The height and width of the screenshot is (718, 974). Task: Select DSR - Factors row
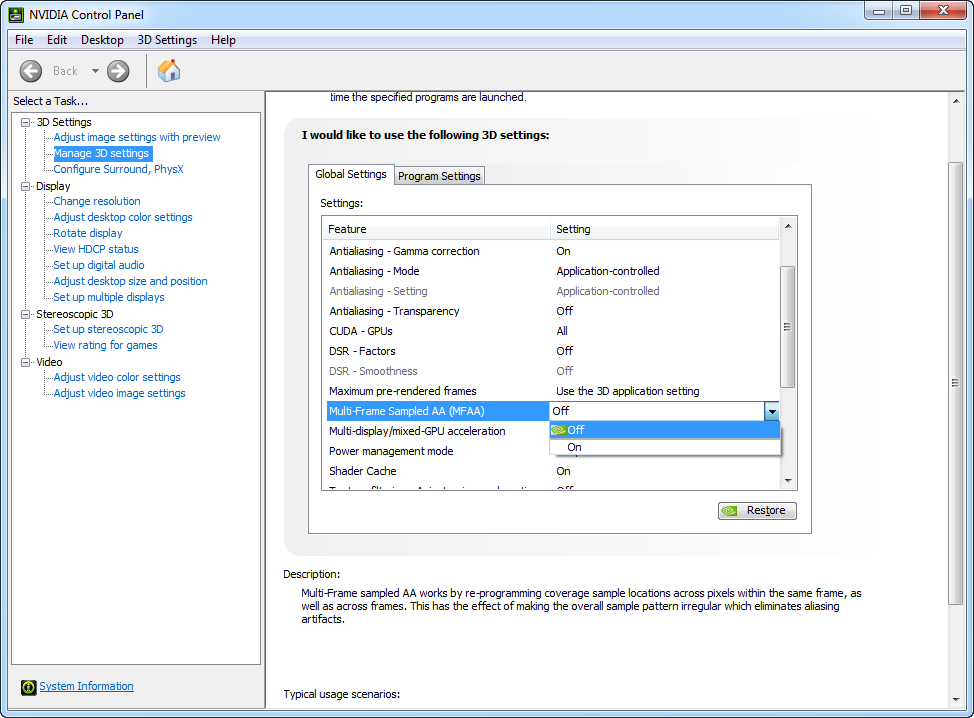point(552,351)
